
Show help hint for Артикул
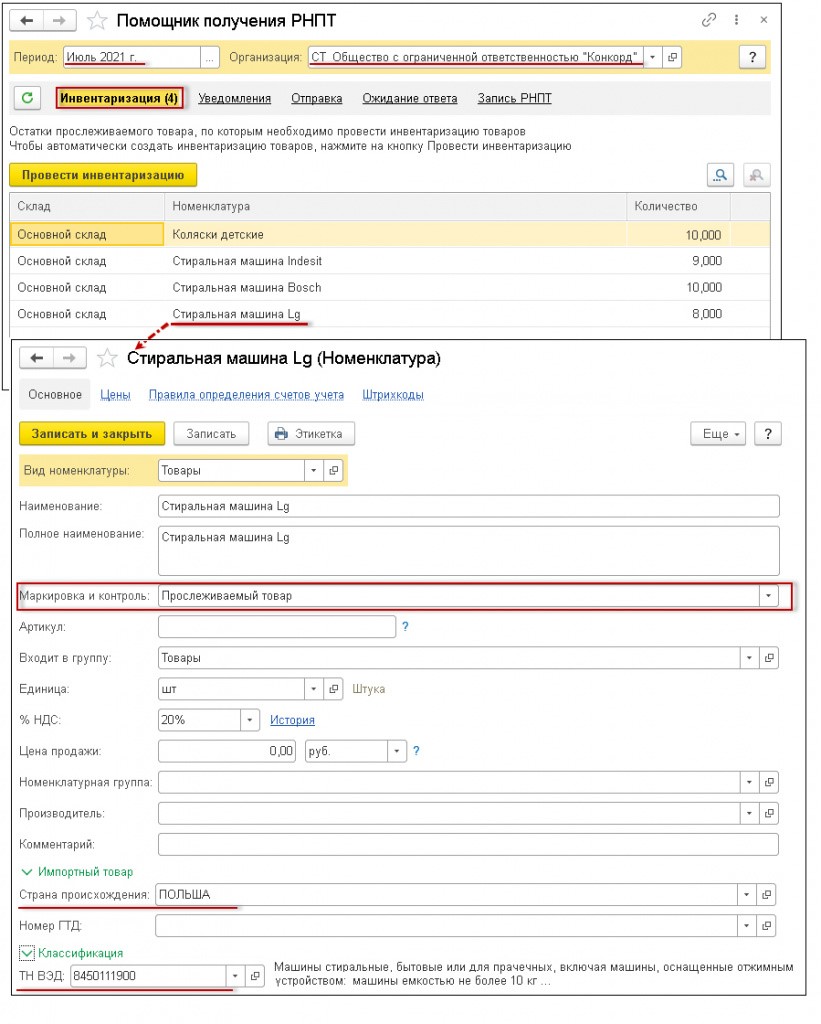coord(405,626)
